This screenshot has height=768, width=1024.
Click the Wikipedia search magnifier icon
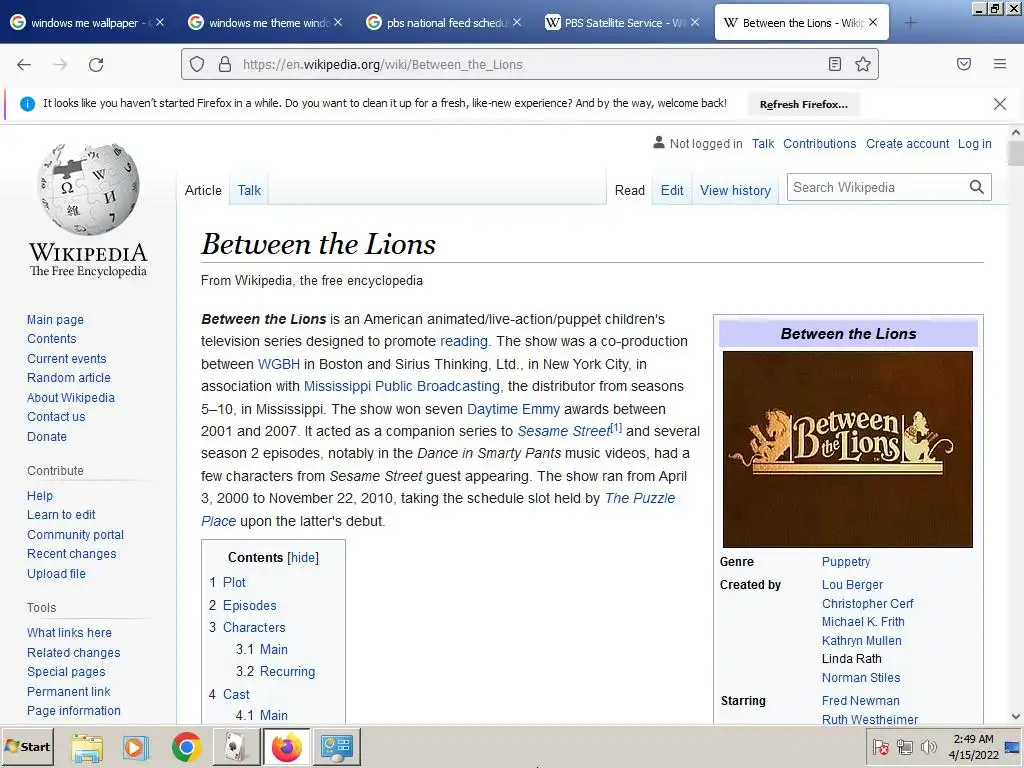click(976, 187)
